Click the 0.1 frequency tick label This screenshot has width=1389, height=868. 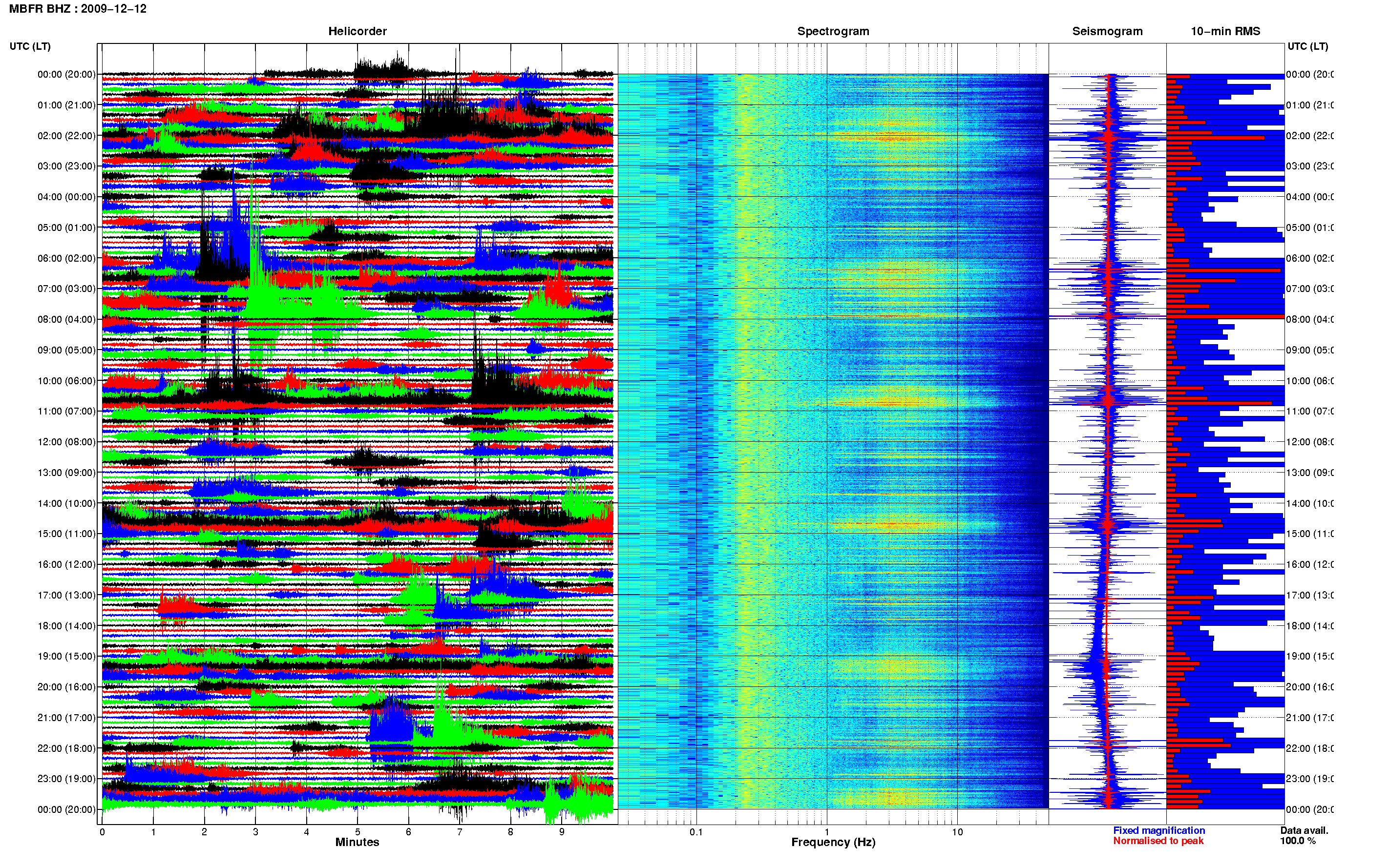tap(696, 832)
